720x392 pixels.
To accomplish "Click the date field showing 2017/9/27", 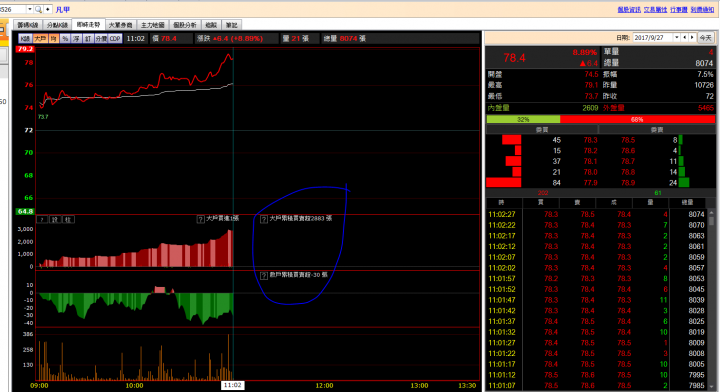I will click(x=652, y=38).
